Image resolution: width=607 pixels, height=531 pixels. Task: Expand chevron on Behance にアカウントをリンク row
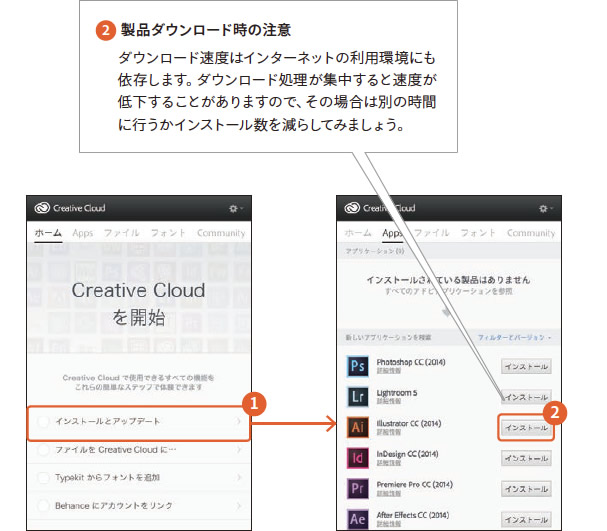239,505
